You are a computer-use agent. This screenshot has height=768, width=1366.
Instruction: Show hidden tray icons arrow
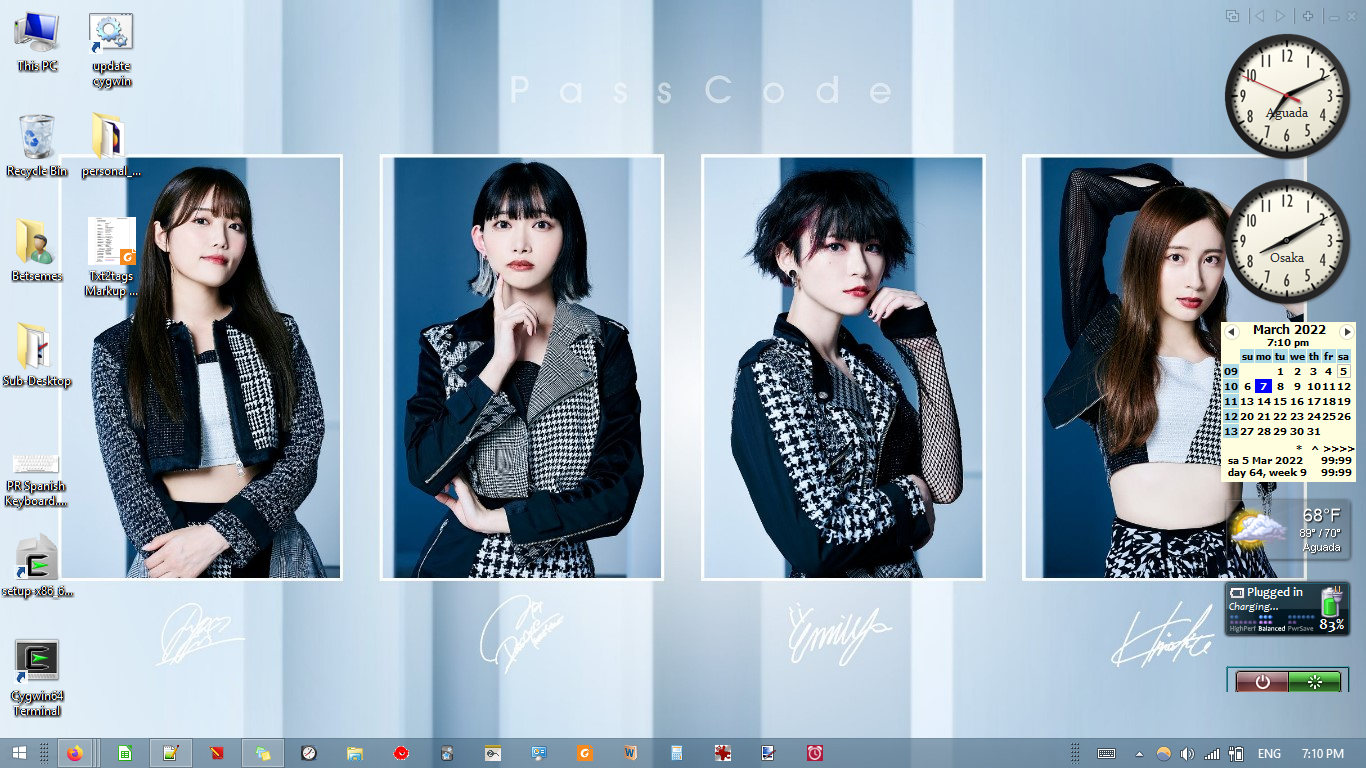pyautogui.click(x=1139, y=753)
